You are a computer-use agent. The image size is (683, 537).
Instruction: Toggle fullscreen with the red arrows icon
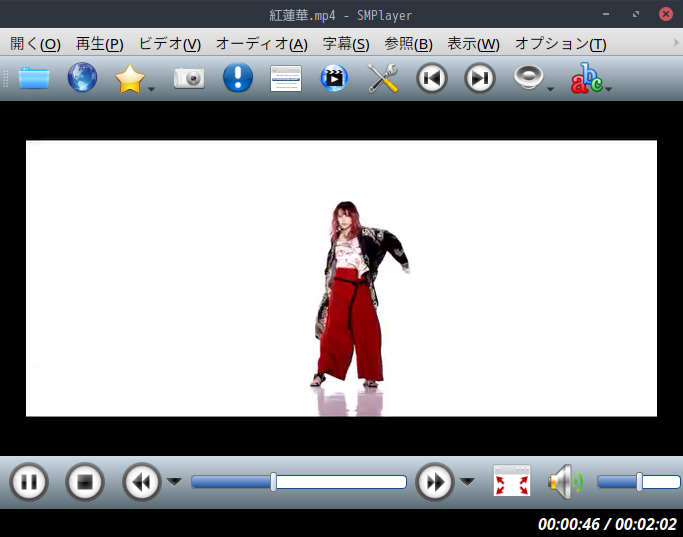coord(512,481)
